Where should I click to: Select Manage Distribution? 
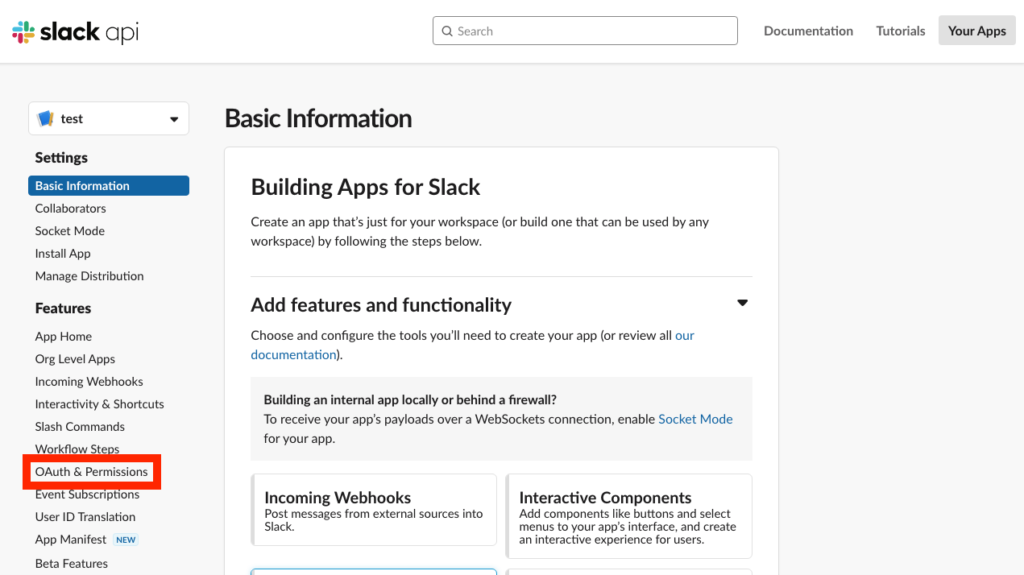pyautogui.click(x=89, y=276)
